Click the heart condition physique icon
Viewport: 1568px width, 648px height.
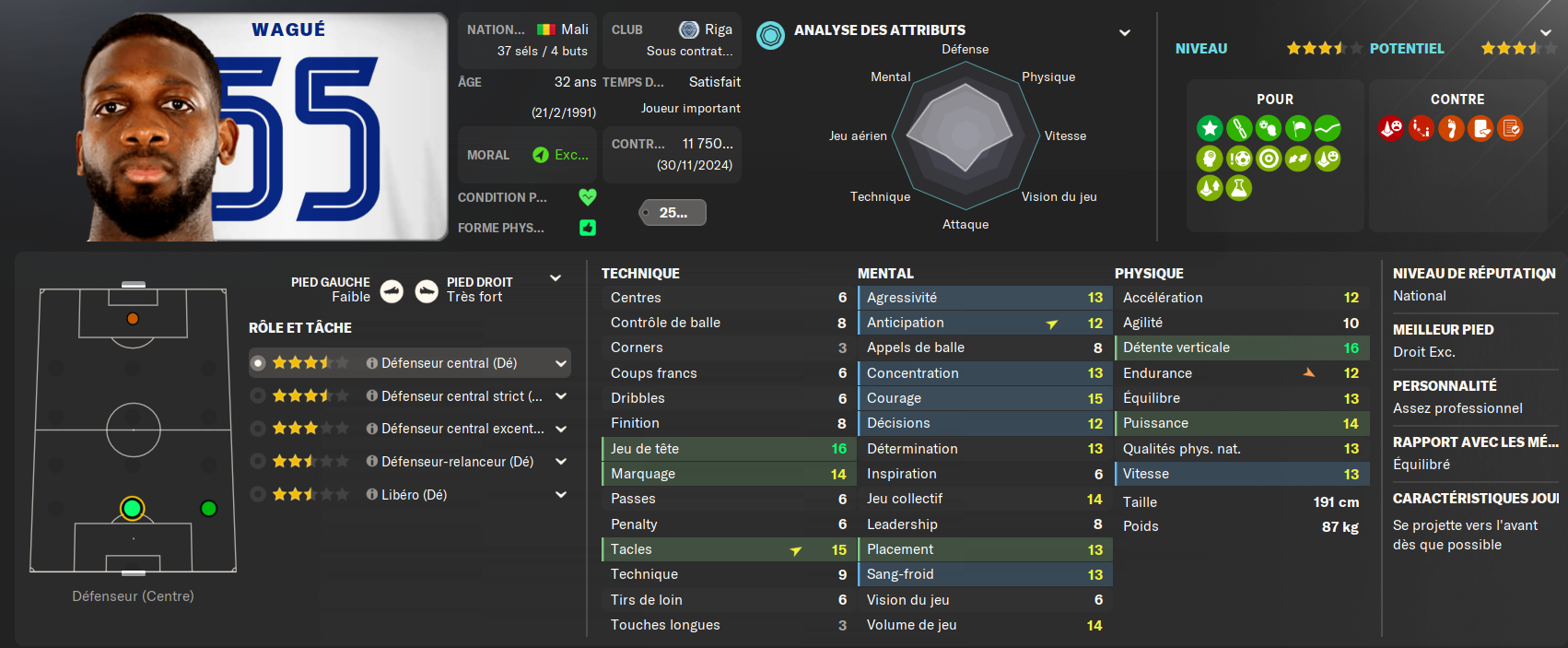(x=588, y=196)
